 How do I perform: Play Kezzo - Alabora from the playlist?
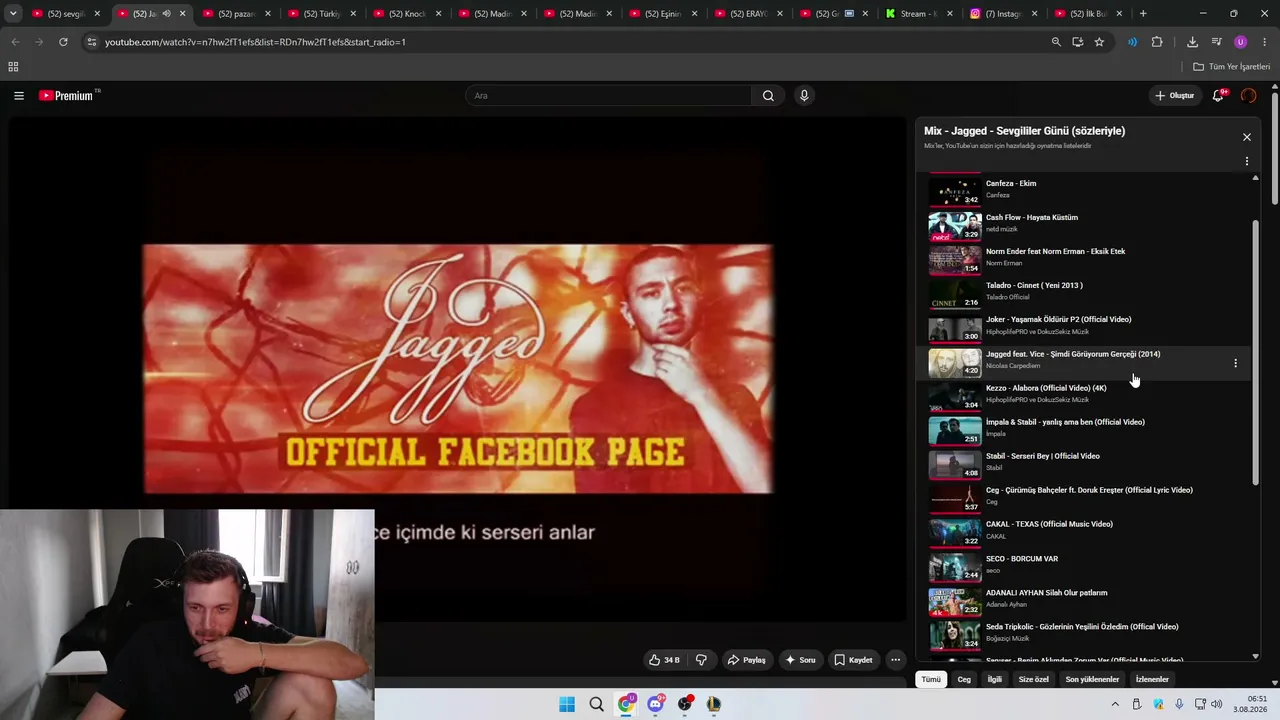click(1085, 395)
